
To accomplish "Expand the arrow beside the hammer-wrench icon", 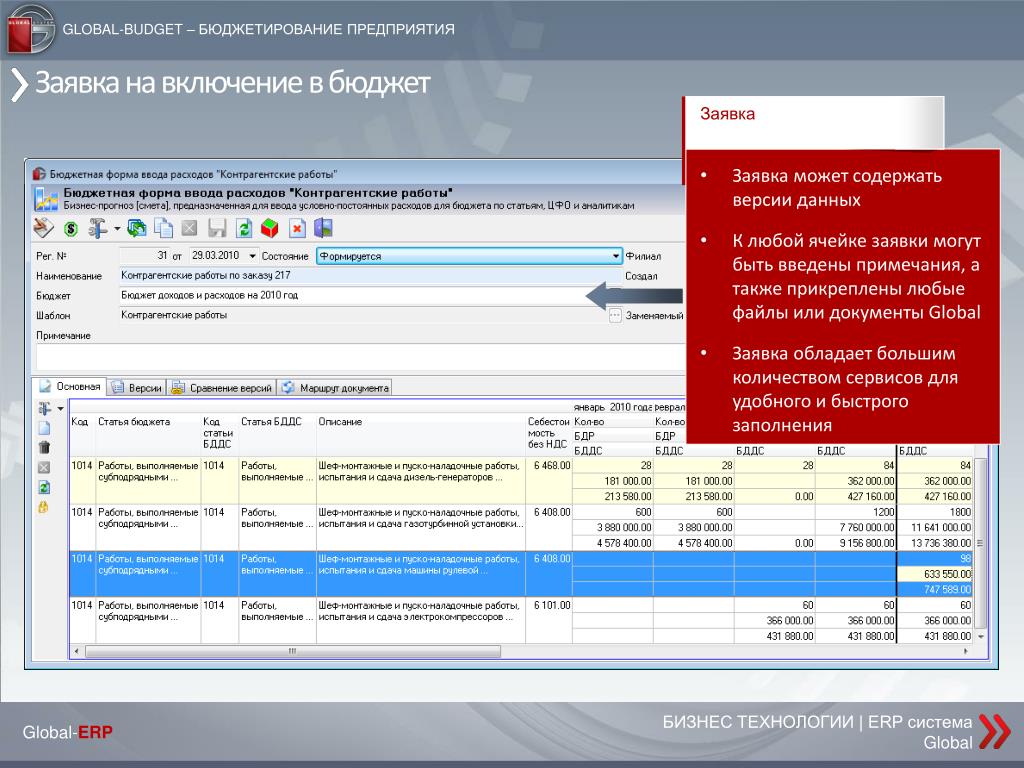I will click(x=117, y=229).
